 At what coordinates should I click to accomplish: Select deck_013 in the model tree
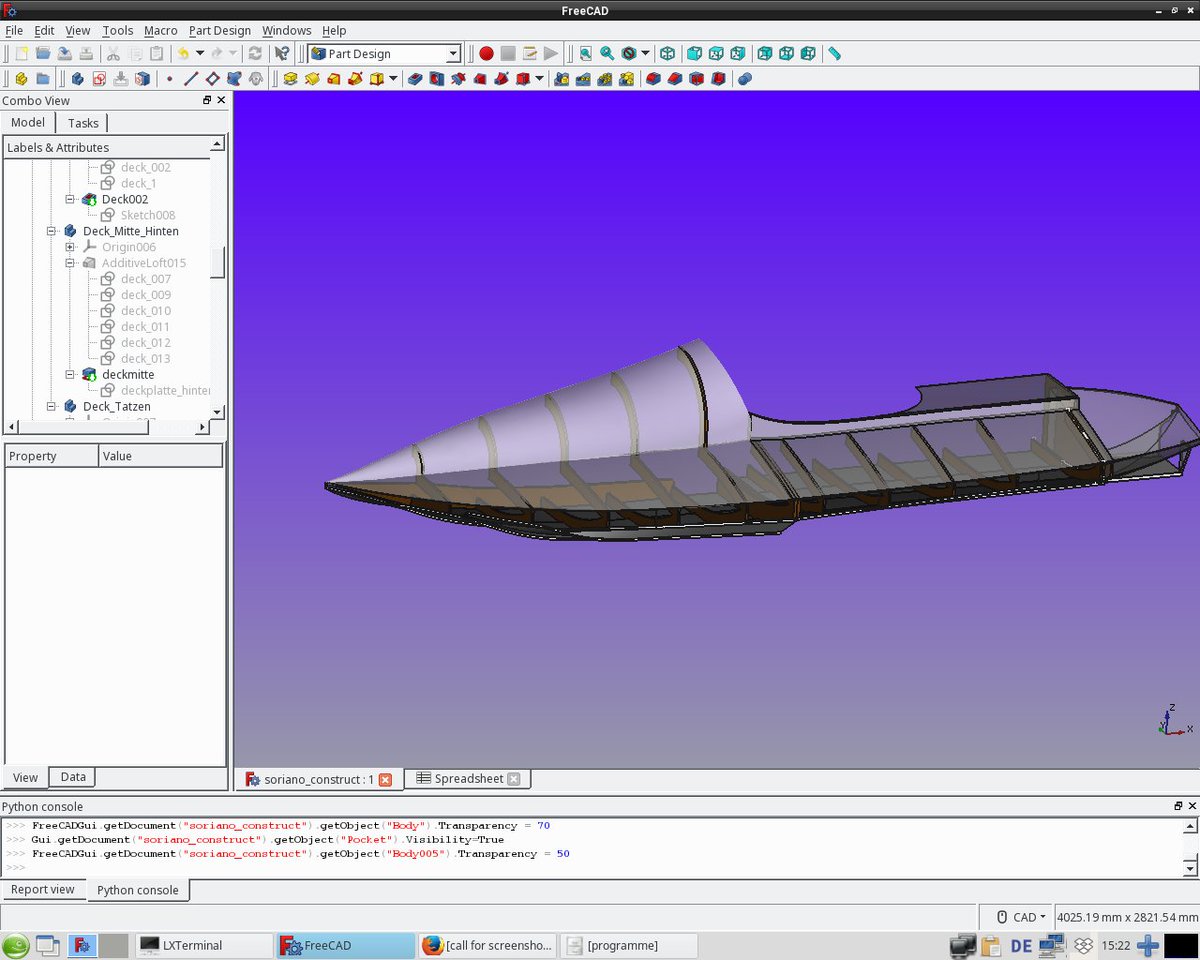point(146,359)
